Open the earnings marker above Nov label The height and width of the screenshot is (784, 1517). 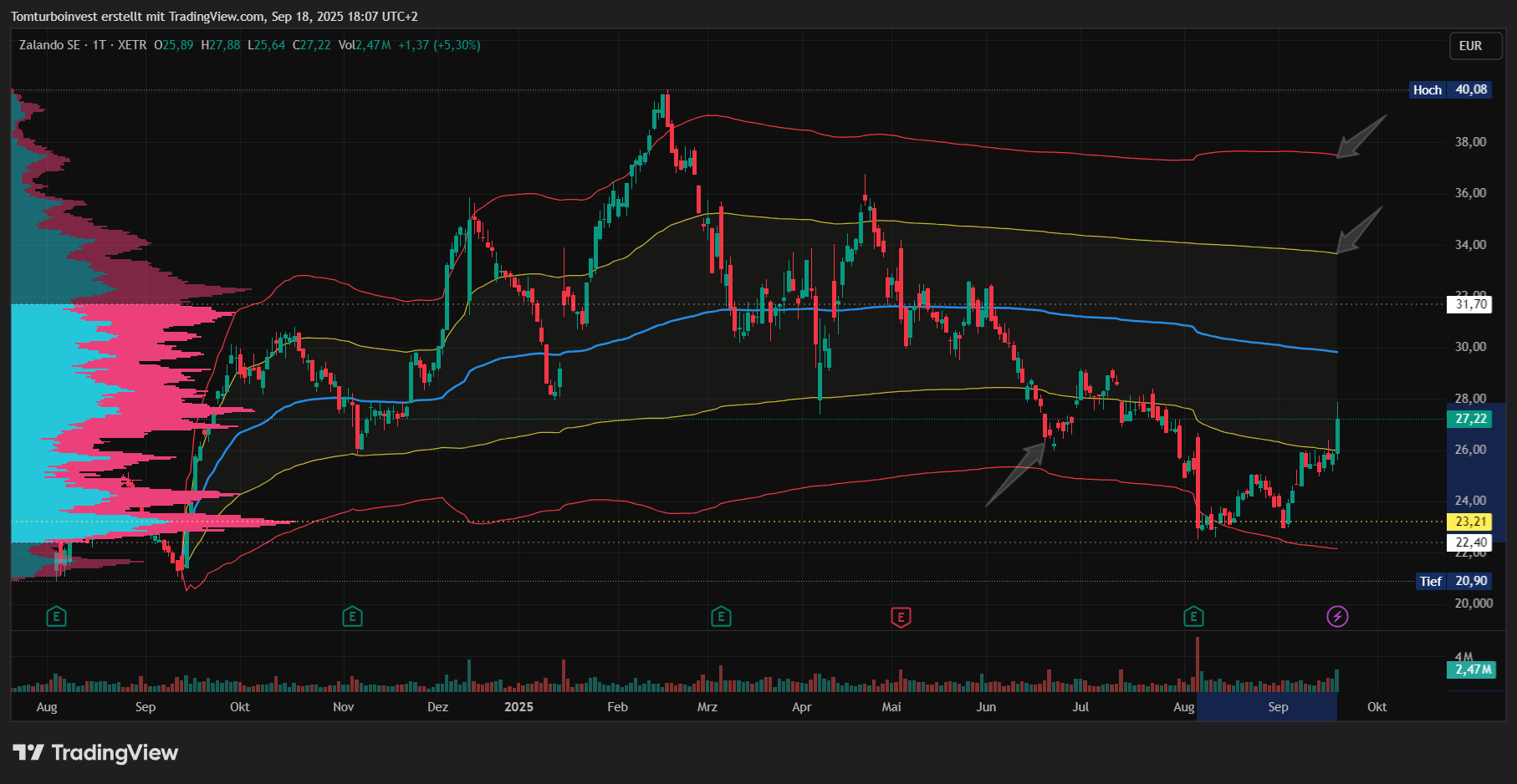[352, 618]
